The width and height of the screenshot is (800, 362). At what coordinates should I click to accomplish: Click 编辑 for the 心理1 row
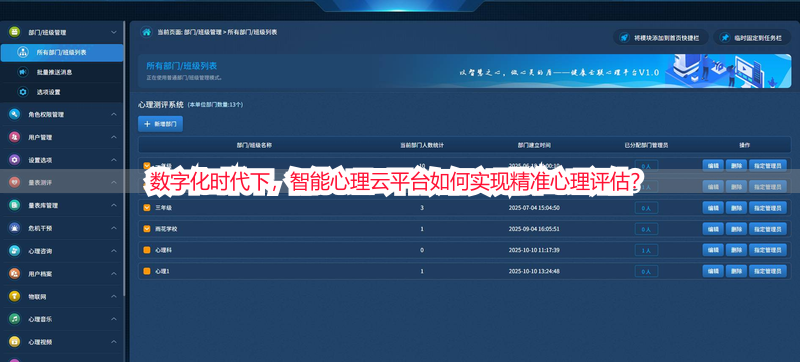click(x=713, y=271)
